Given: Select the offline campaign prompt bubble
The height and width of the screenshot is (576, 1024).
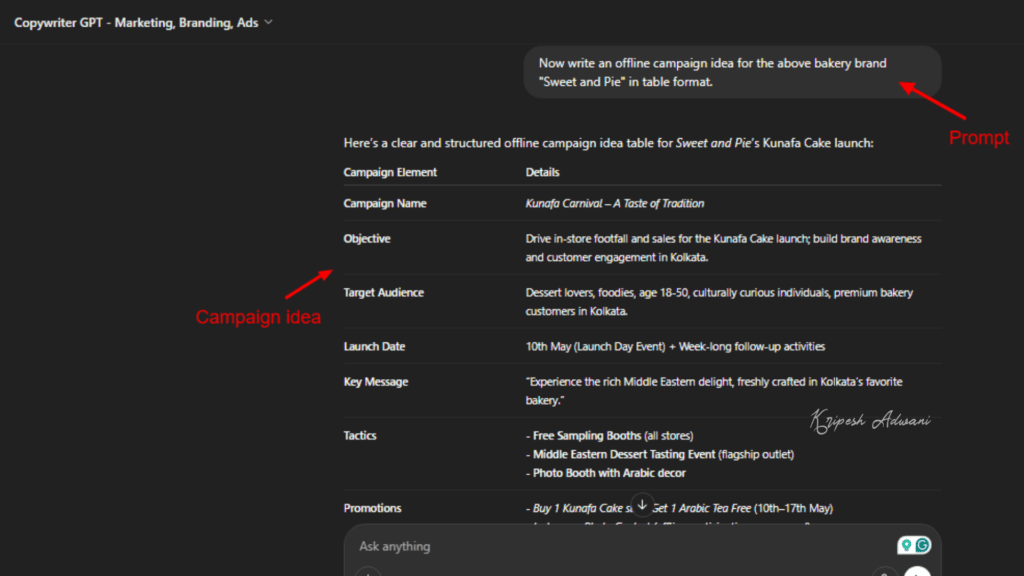Looking at the screenshot, I should 731,72.
